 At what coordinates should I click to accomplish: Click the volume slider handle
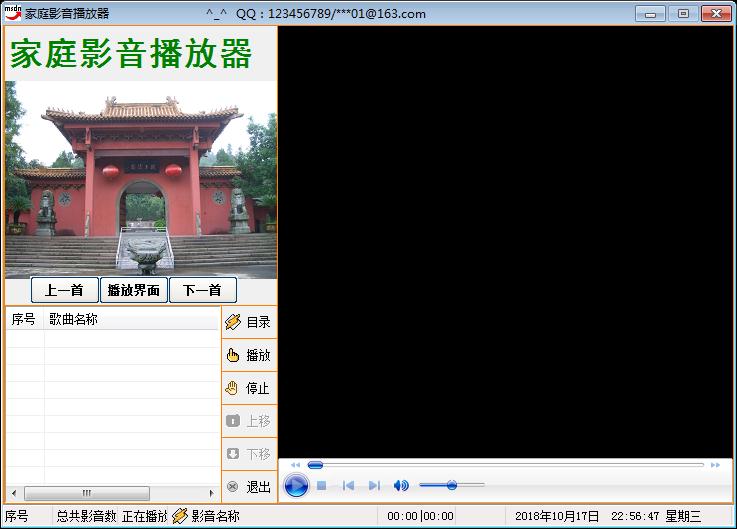tap(452, 485)
